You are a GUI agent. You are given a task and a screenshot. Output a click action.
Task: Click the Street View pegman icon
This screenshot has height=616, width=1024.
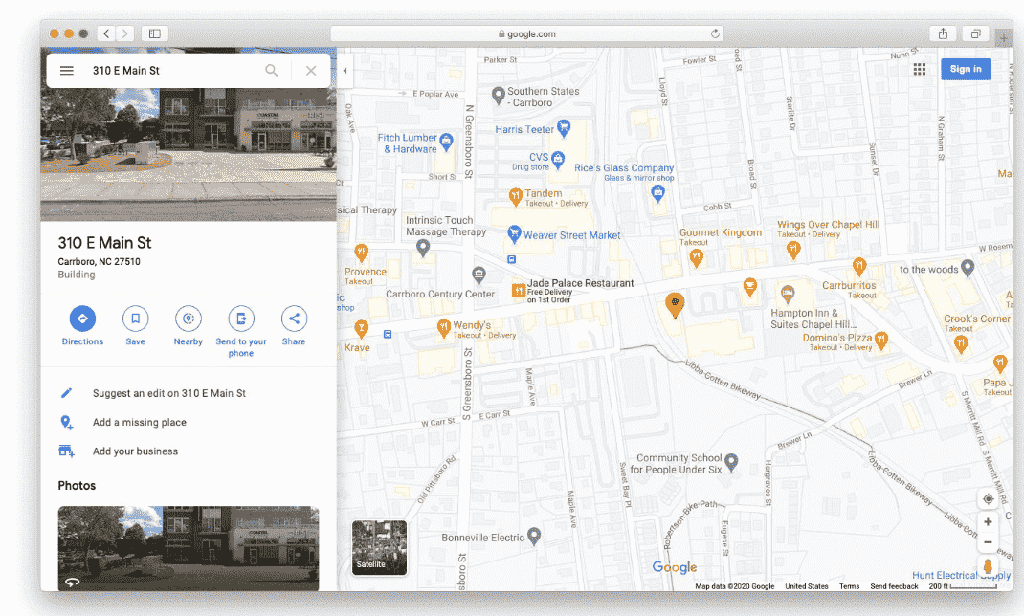point(988,566)
